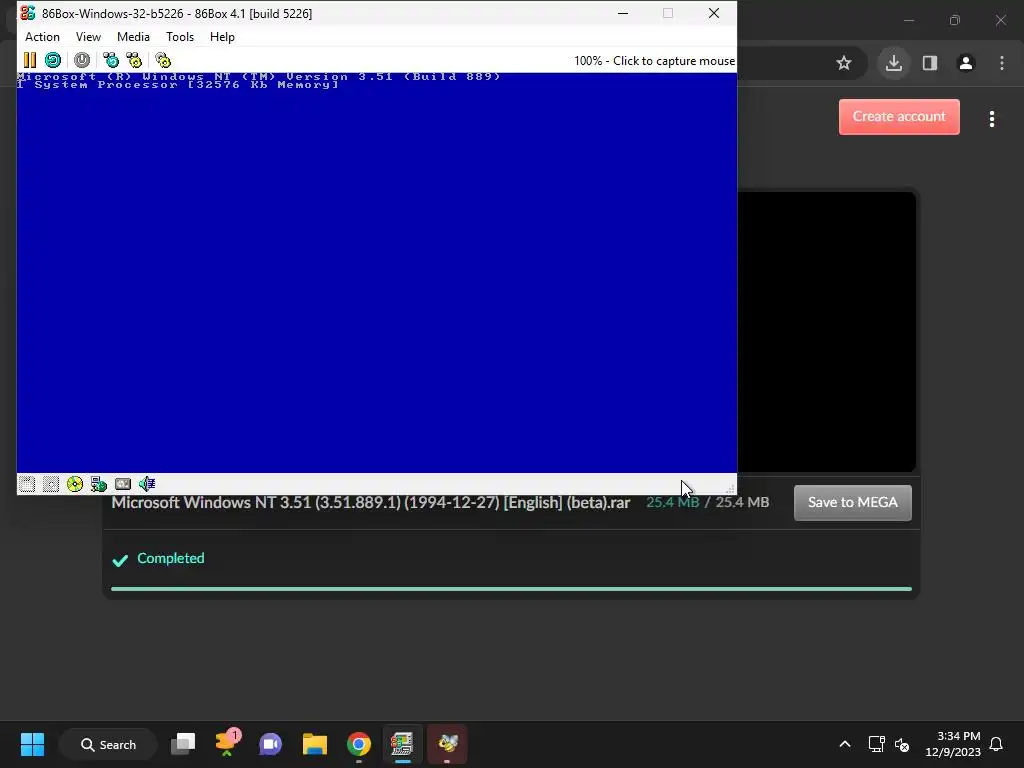Click the hard reset toolbar icon
Screen dimensions: 1024x768
[x=53, y=61]
